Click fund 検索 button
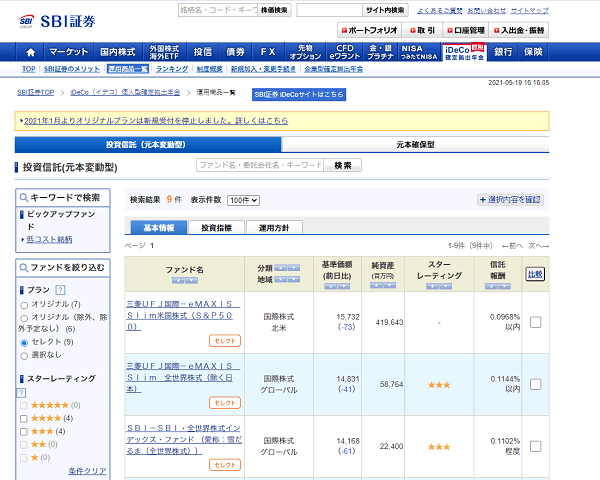The width and height of the screenshot is (600, 480). pyautogui.click(x=342, y=165)
